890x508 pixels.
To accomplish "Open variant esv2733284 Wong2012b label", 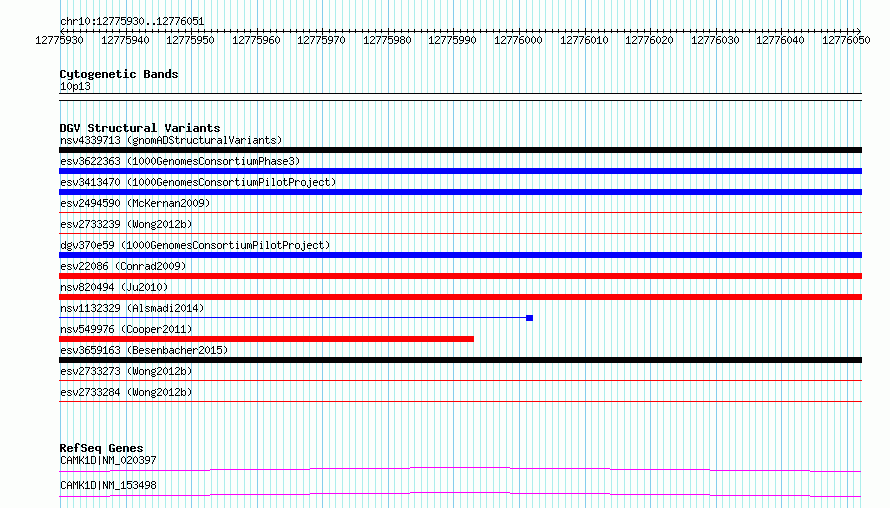I will (x=126, y=392).
